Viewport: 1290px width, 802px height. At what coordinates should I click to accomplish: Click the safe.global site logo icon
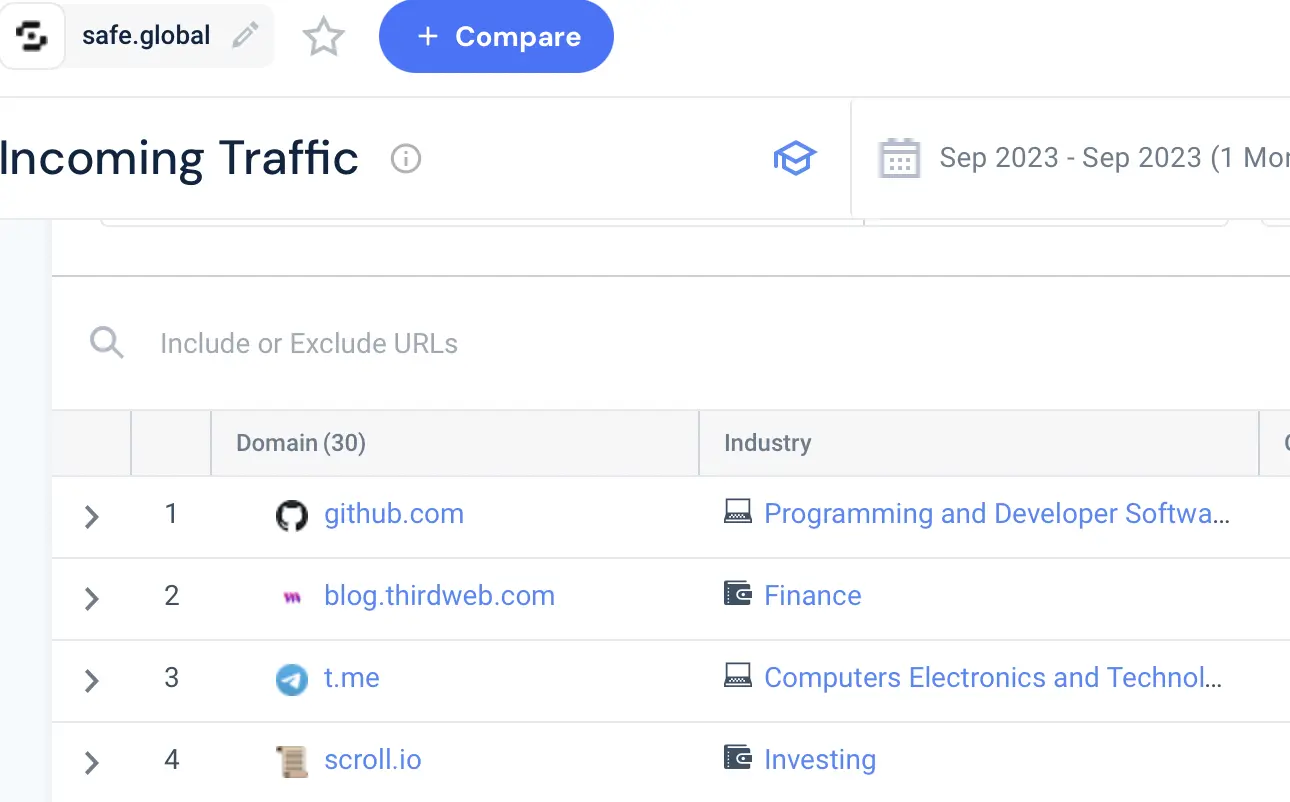pyautogui.click(x=32, y=38)
